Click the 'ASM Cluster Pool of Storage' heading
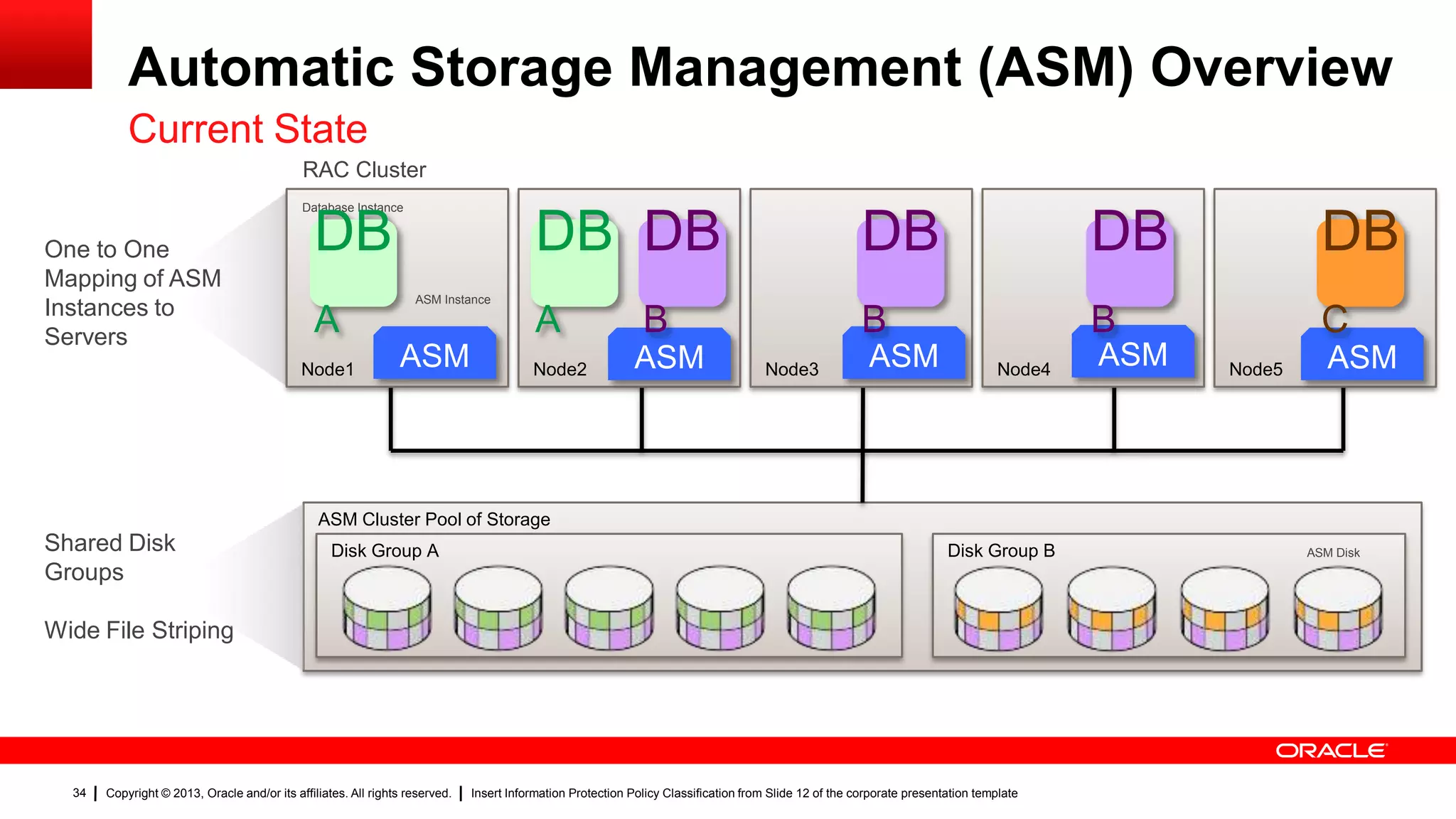The image size is (1456, 819). point(434,520)
